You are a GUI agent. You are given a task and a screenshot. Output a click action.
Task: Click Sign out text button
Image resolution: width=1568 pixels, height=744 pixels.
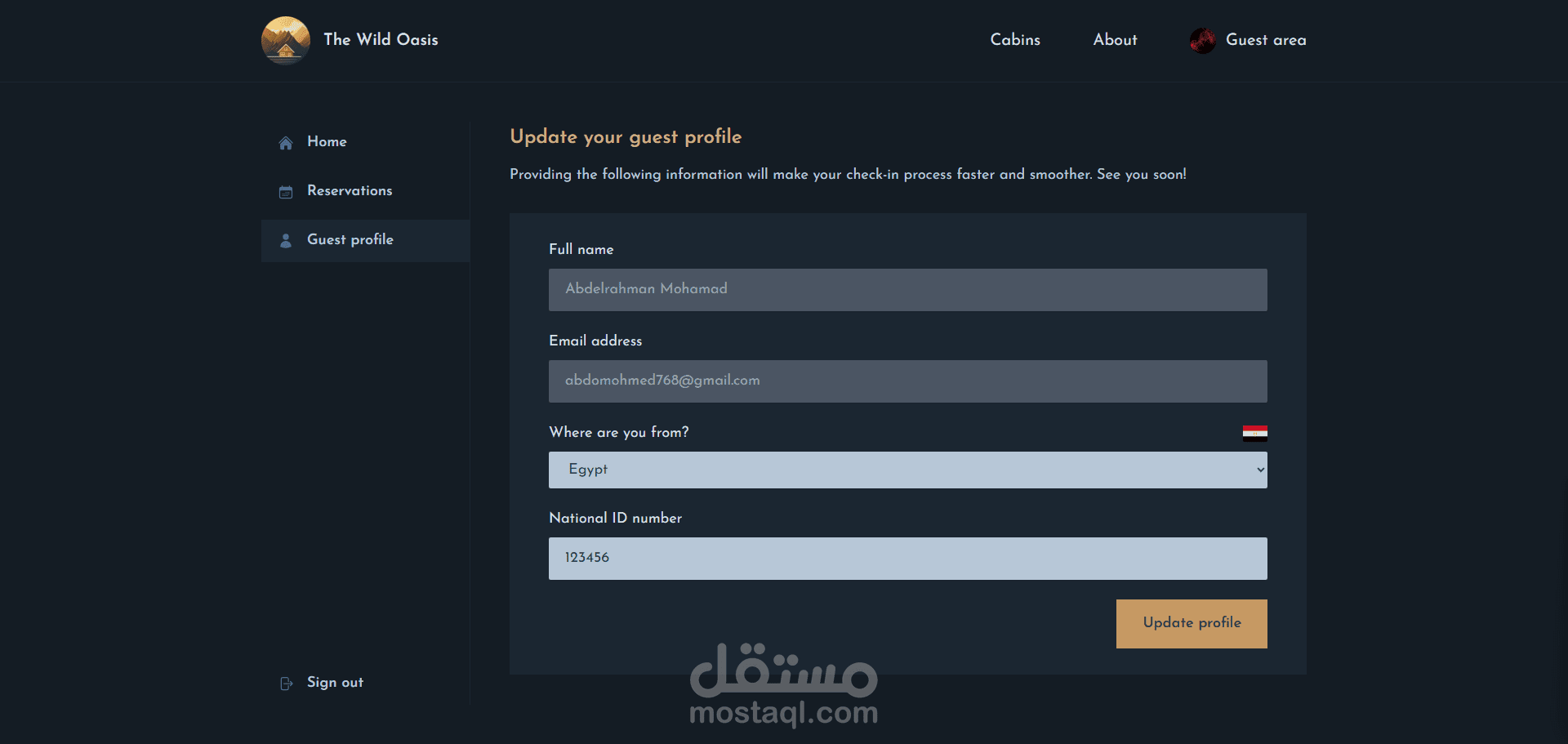(x=335, y=682)
